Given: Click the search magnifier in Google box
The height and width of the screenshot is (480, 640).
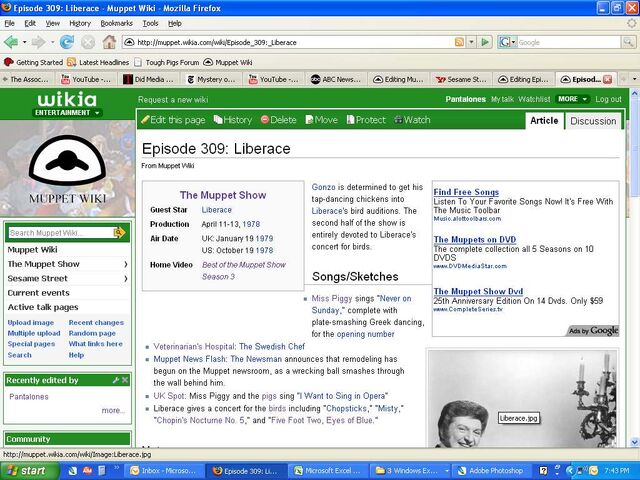Looking at the screenshot, I should (628, 42).
